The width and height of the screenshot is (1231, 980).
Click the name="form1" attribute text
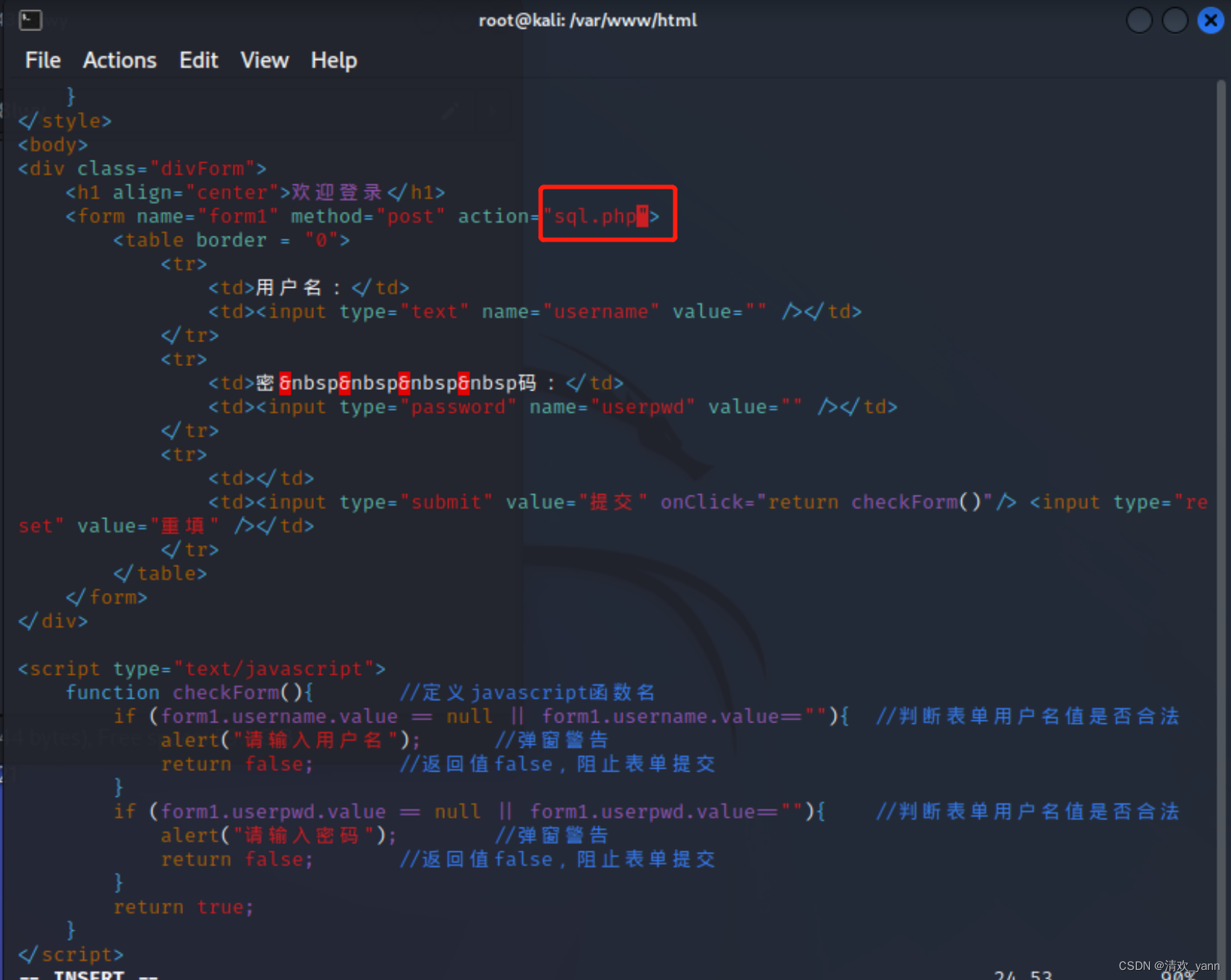207,216
